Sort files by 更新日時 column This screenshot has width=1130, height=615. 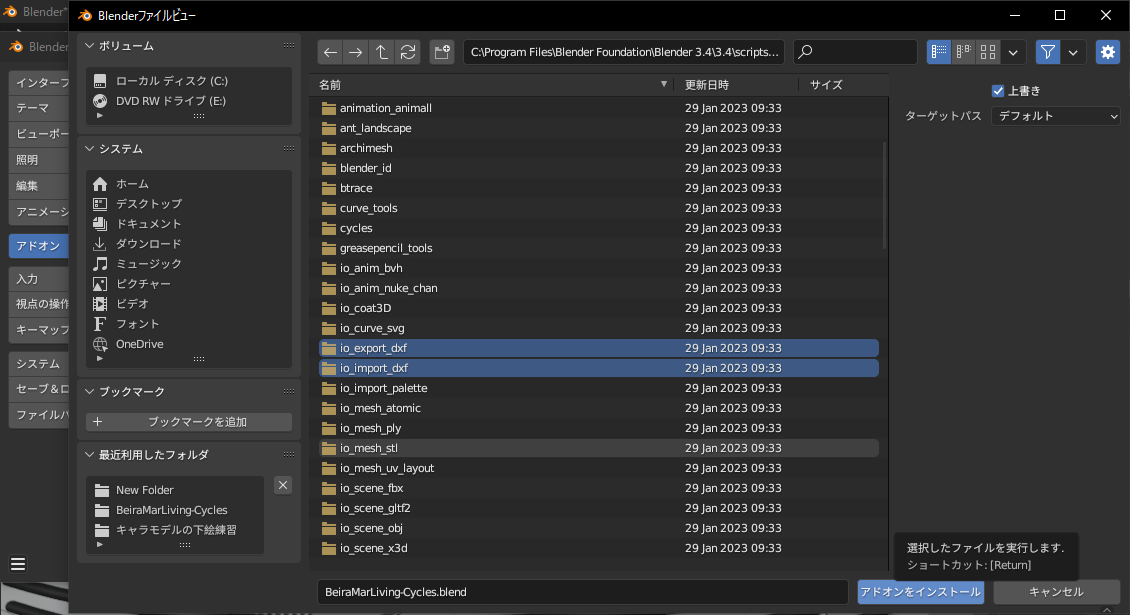[737, 85]
